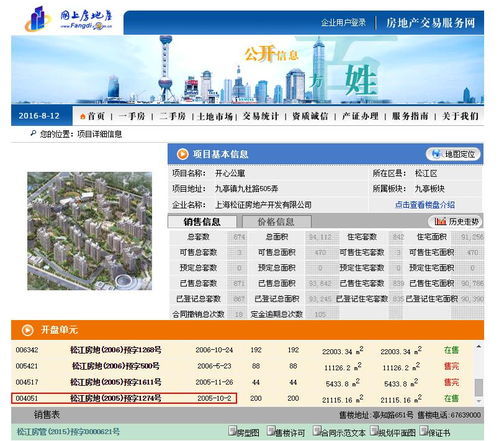Open the 资质诚信 menu
499x441 pixels.
point(310,116)
